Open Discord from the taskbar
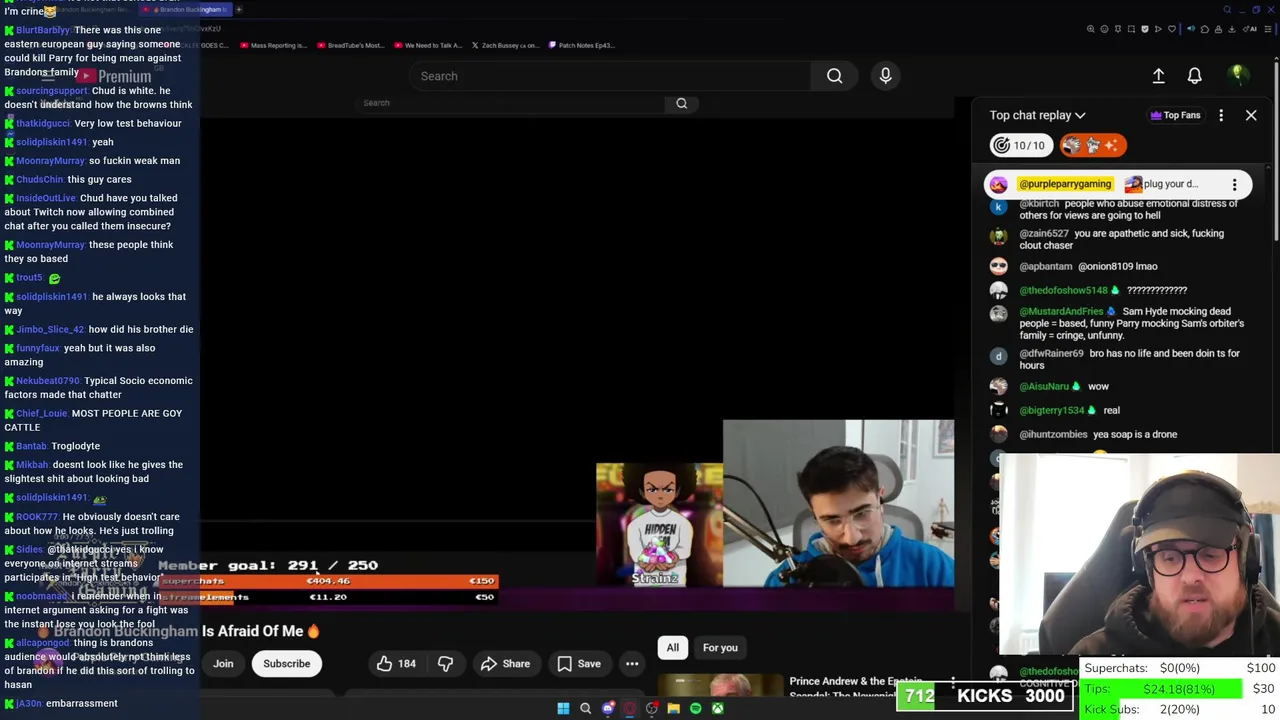The height and width of the screenshot is (720, 1280). point(607,709)
